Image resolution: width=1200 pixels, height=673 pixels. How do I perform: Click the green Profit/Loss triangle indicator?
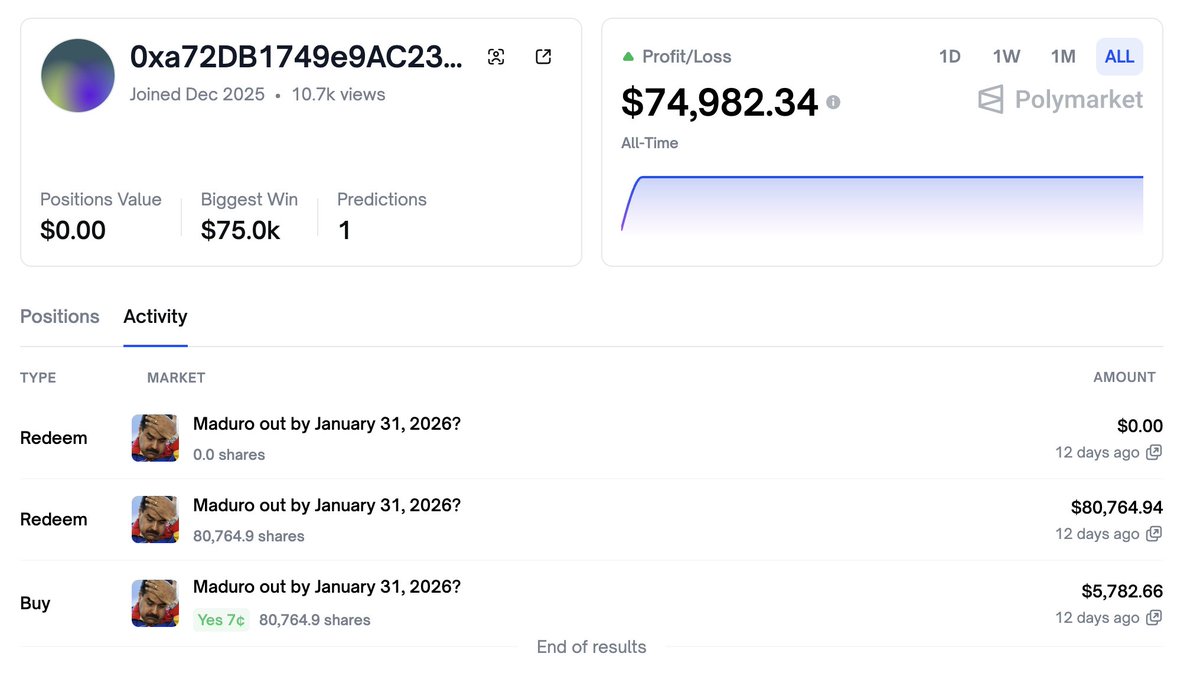point(628,57)
